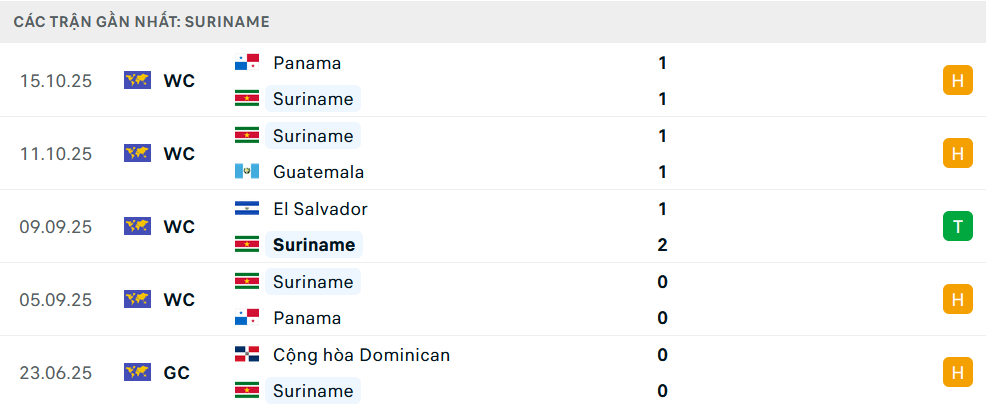986x407 pixels.
Task: Click Suriname's score of 2 against El Salvador
Action: click(662, 245)
